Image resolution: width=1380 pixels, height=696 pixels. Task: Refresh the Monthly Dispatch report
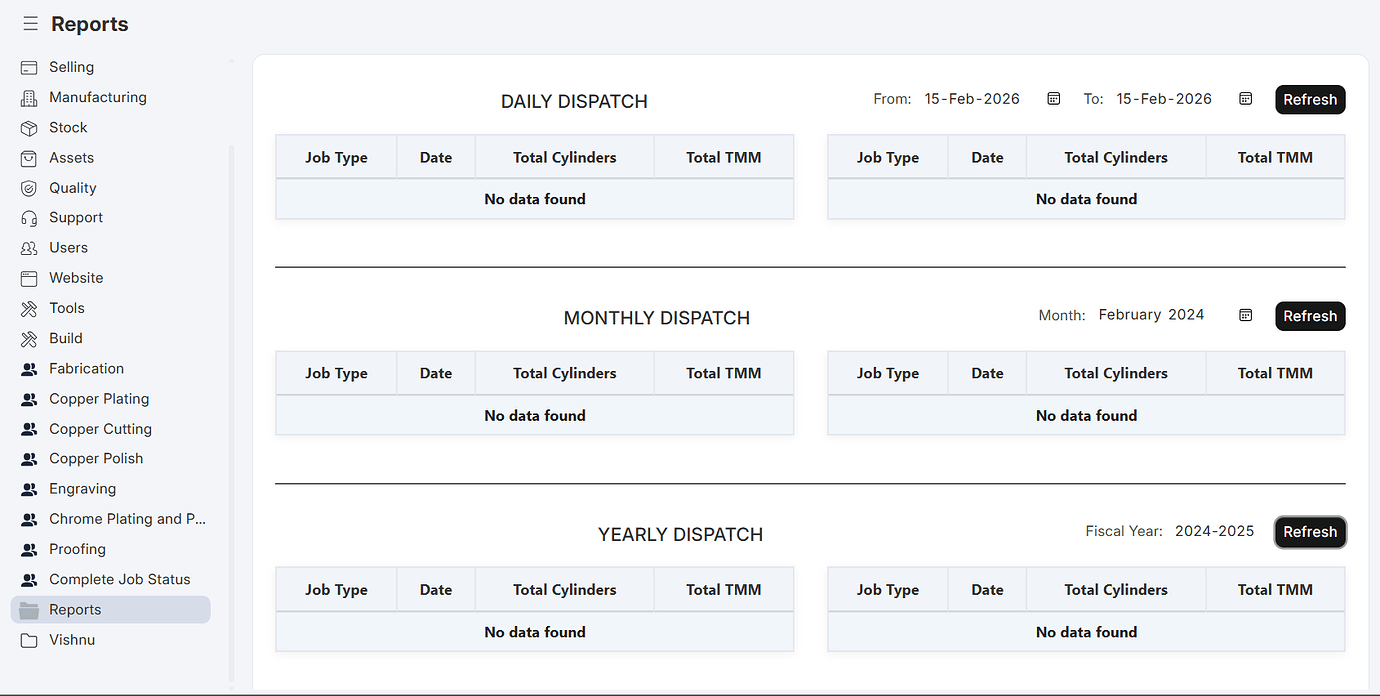tap(1310, 316)
